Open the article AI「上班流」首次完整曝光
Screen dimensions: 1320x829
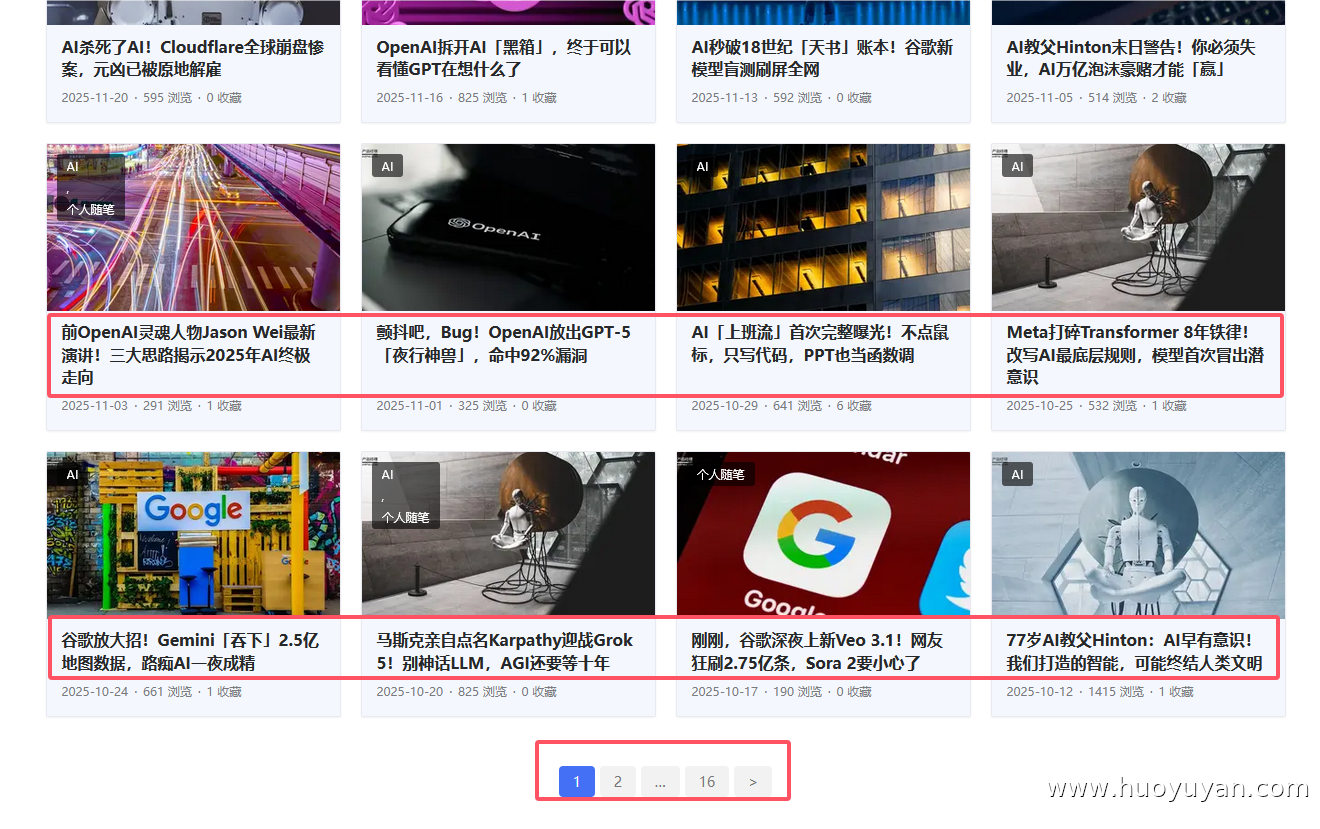pos(820,343)
